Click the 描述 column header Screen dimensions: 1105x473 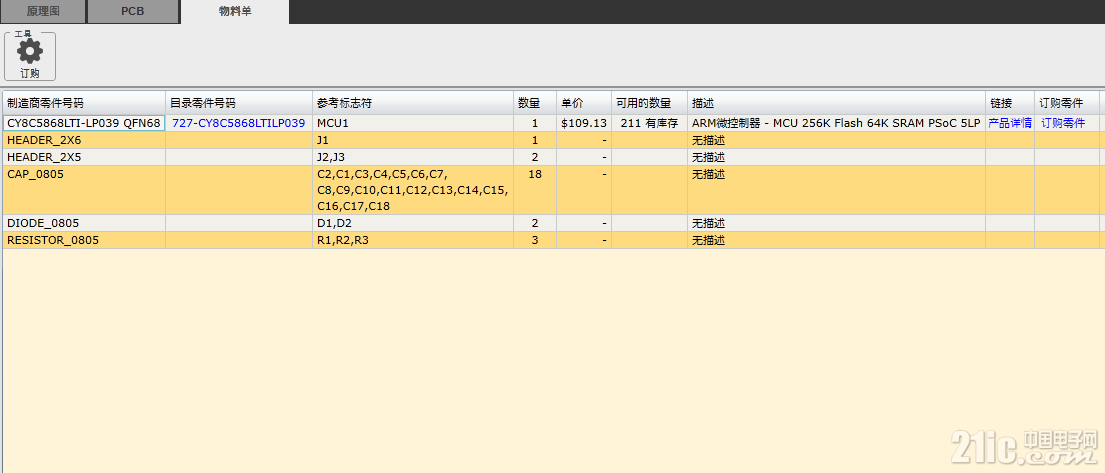pyautogui.click(x=837, y=103)
